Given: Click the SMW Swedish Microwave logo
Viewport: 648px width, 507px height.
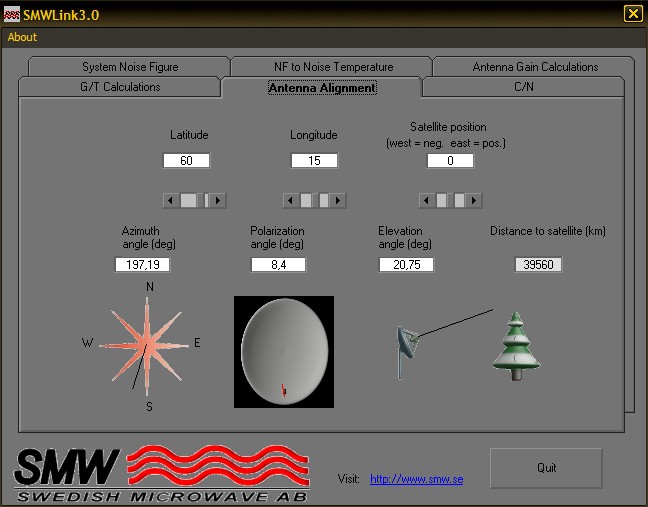Looking at the screenshot, I should (162, 474).
